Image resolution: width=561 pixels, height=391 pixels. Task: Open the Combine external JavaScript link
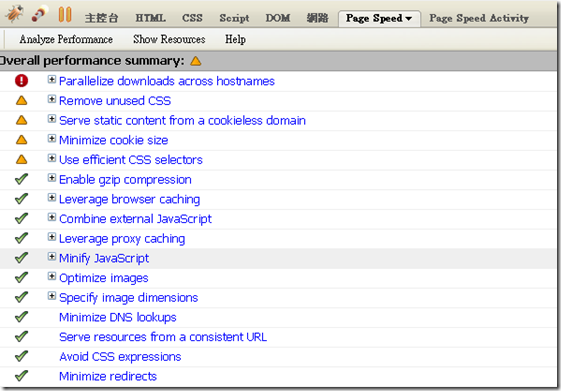[135, 219]
